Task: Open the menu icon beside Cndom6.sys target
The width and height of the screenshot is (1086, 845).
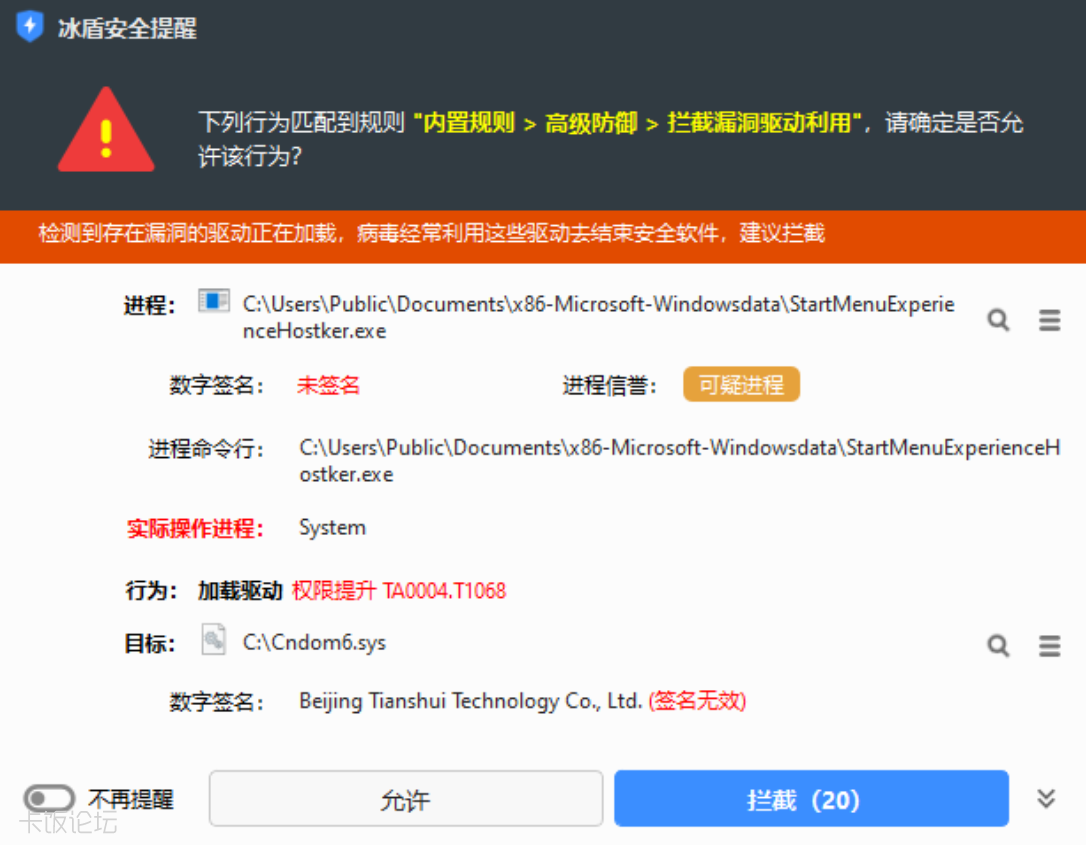Action: tap(1049, 646)
